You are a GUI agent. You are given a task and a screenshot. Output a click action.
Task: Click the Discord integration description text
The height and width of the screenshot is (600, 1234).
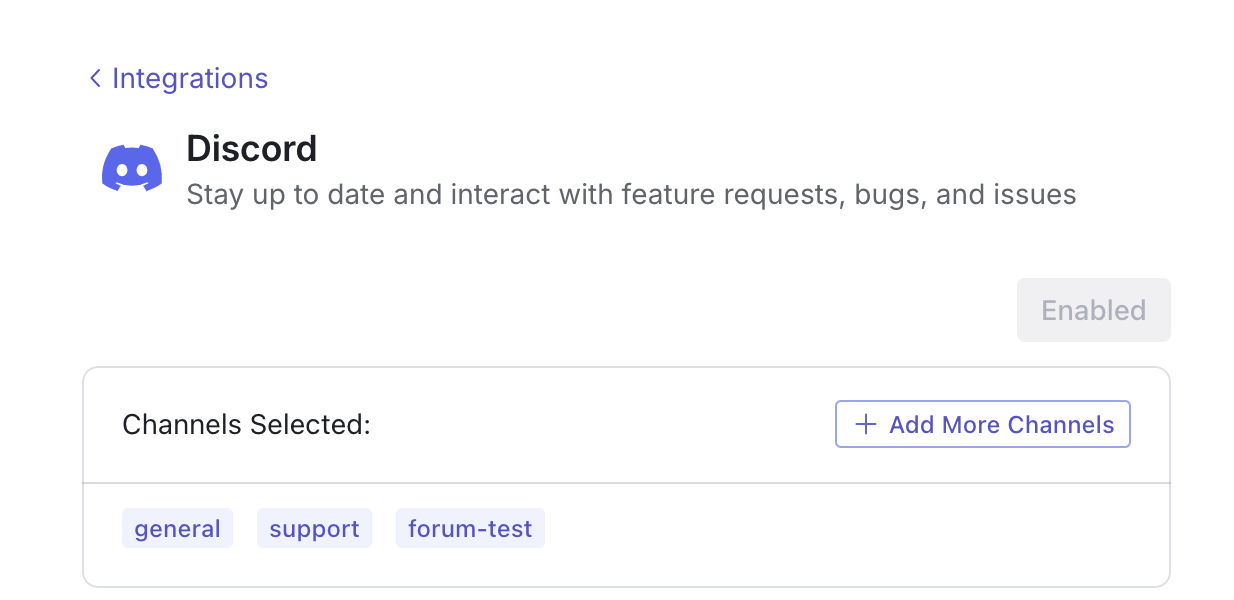(631, 194)
